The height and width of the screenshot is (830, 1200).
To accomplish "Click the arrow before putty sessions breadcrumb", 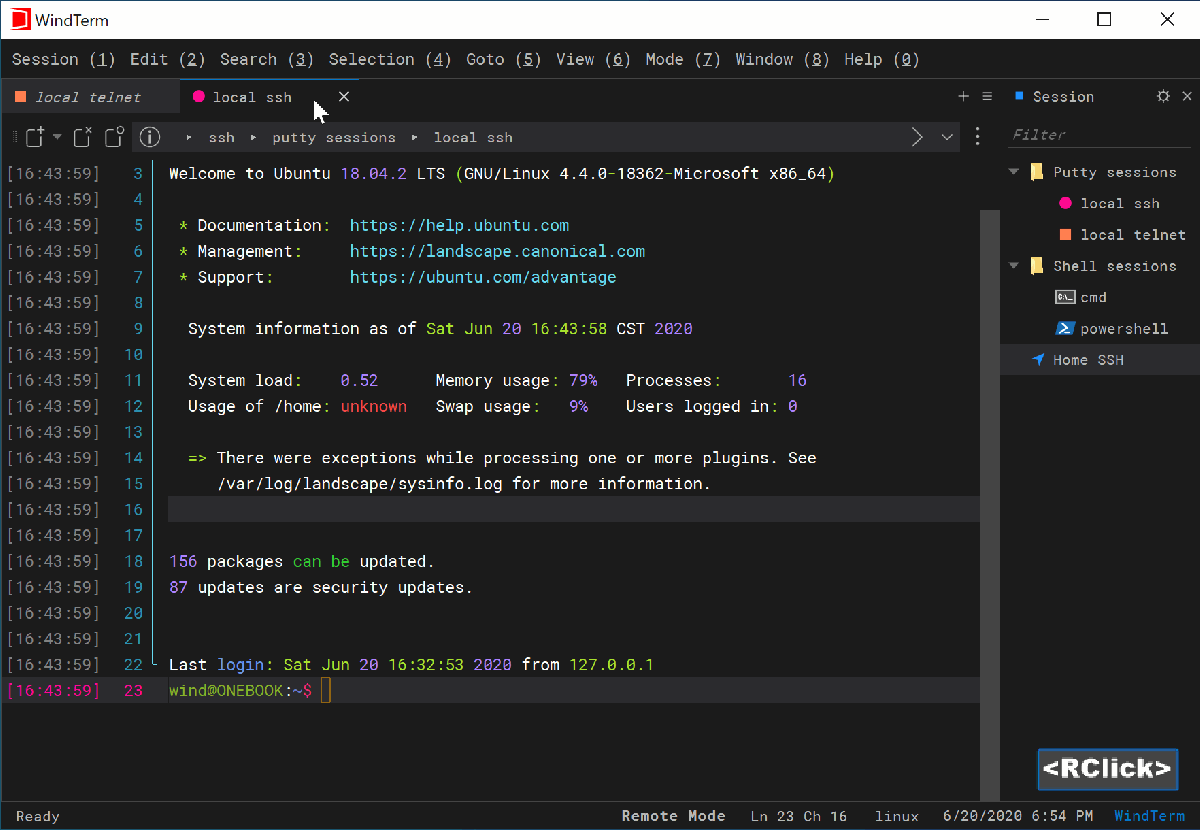I will 253,138.
